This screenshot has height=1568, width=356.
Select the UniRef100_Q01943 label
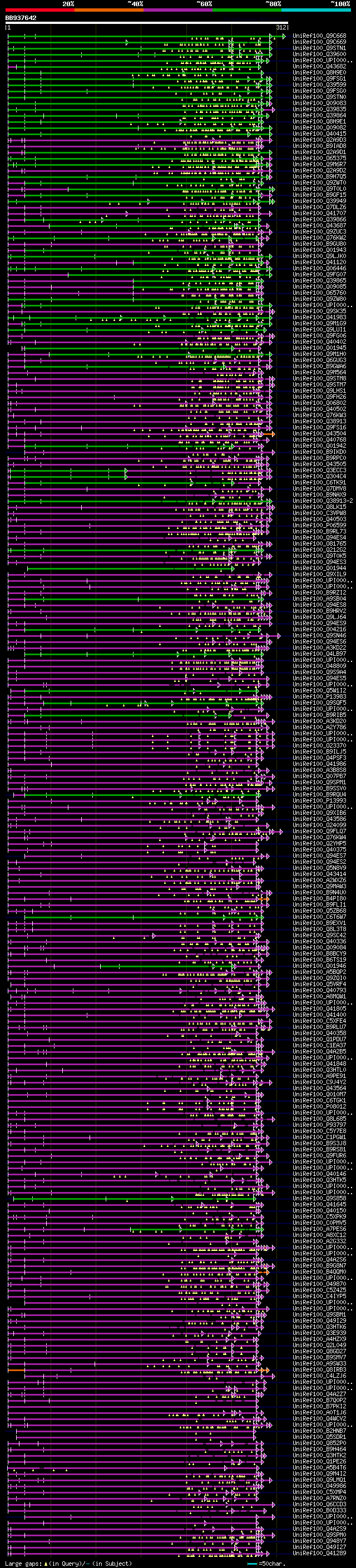pyautogui.click(x=319, y=250)
